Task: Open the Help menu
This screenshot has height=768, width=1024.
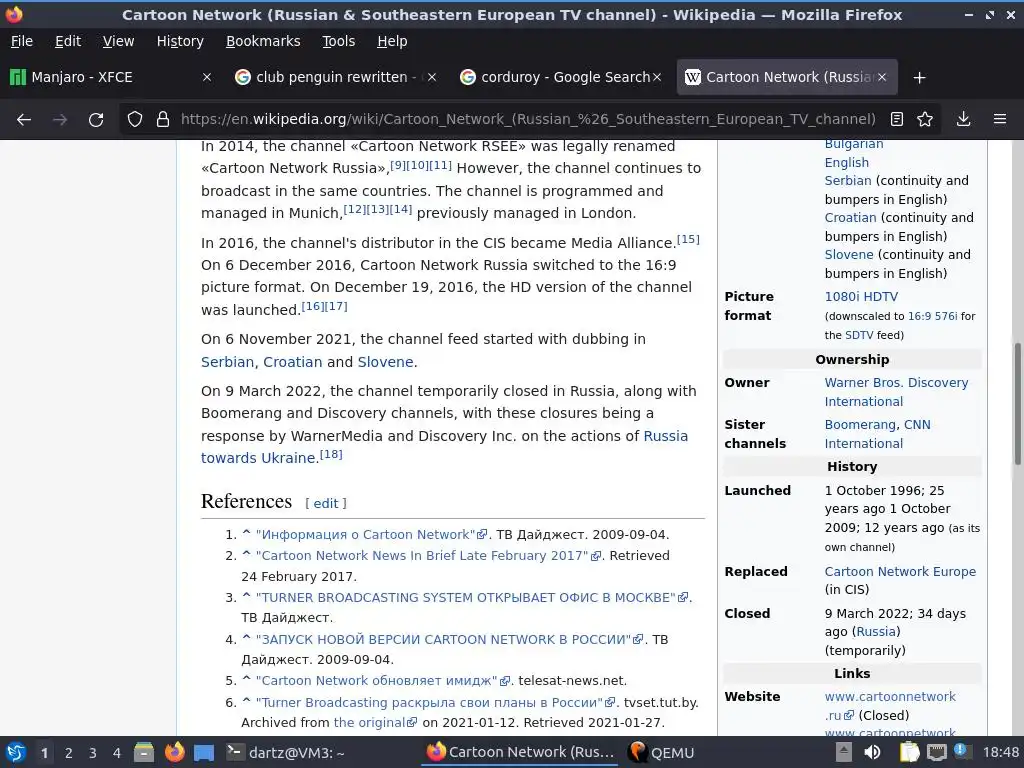Action: pyautogui.click(x=392, y=41)
